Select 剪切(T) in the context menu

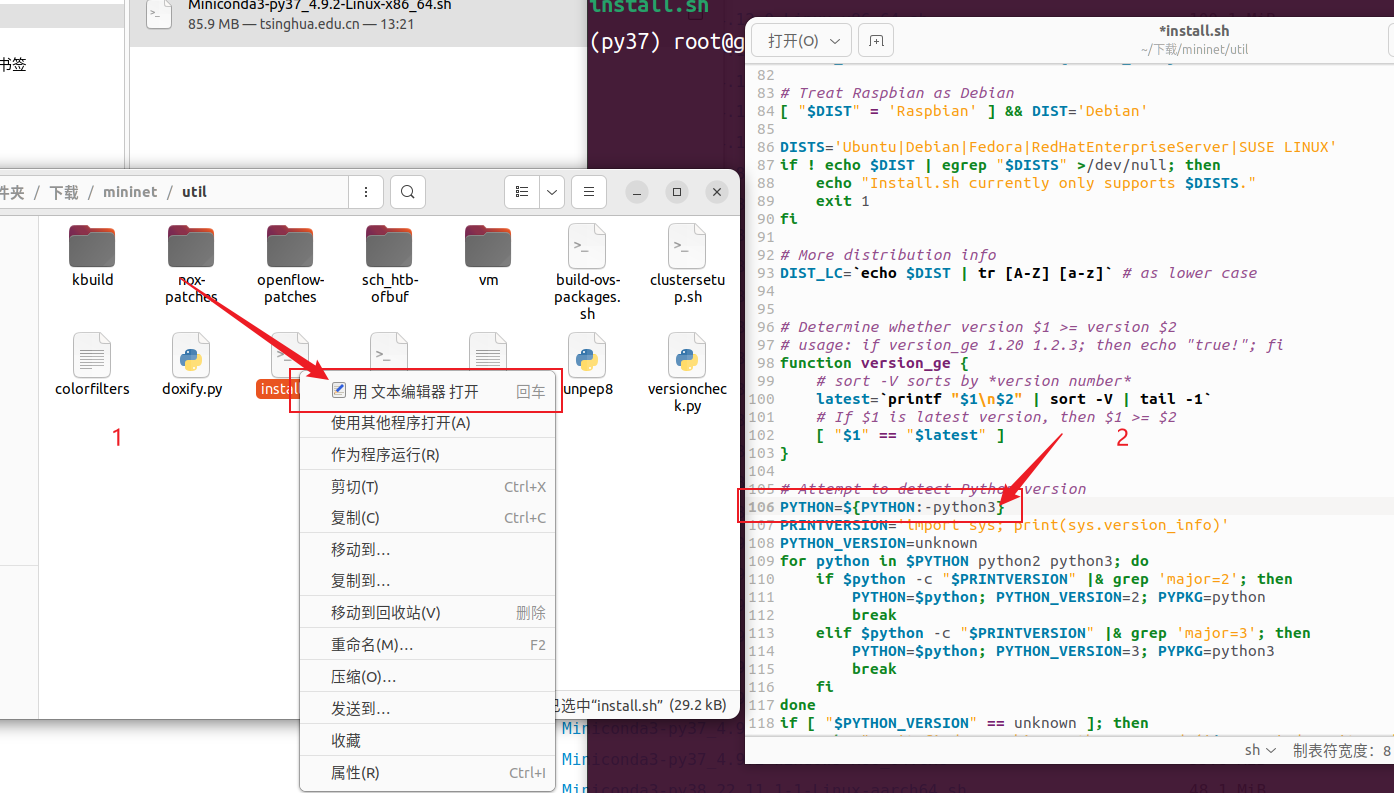tap(427, 487)
